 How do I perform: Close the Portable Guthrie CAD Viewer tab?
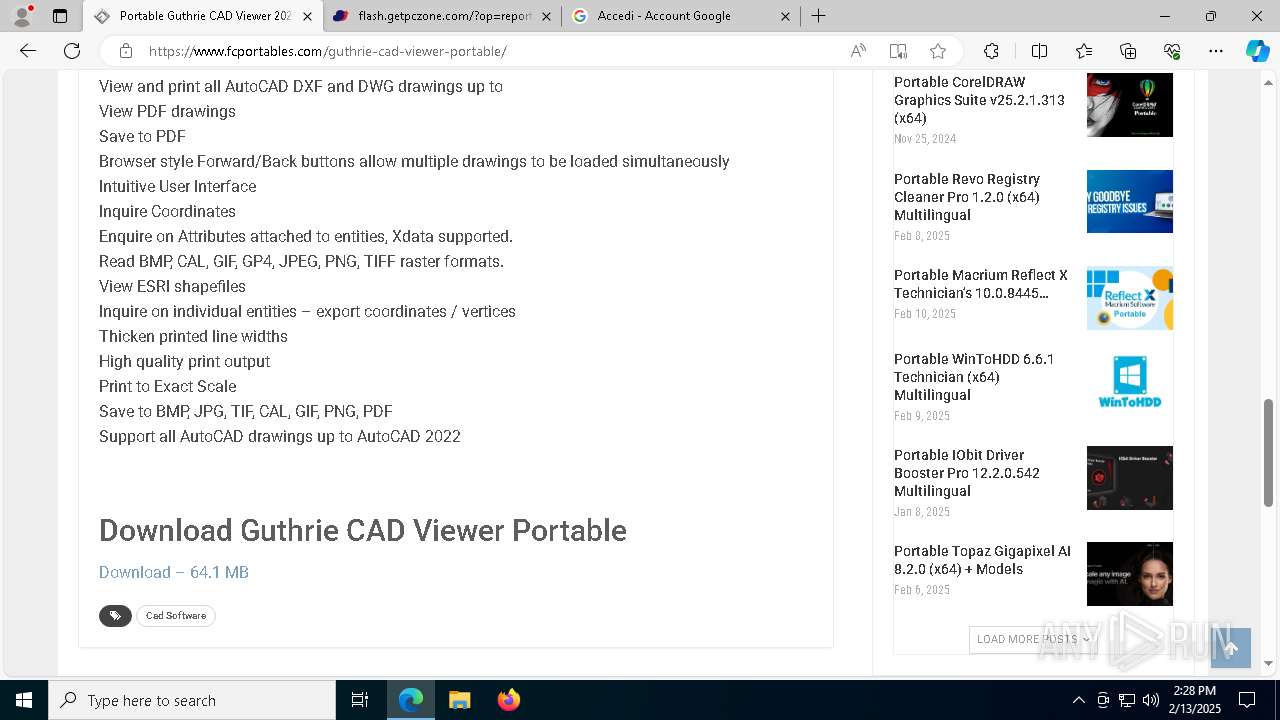point(308,16)
